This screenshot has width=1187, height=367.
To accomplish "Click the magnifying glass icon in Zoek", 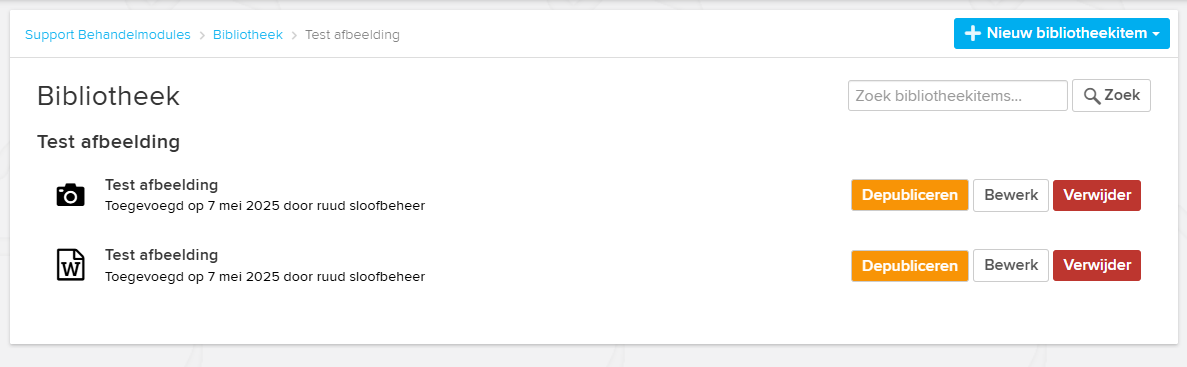I will [x=1092, y=96].
